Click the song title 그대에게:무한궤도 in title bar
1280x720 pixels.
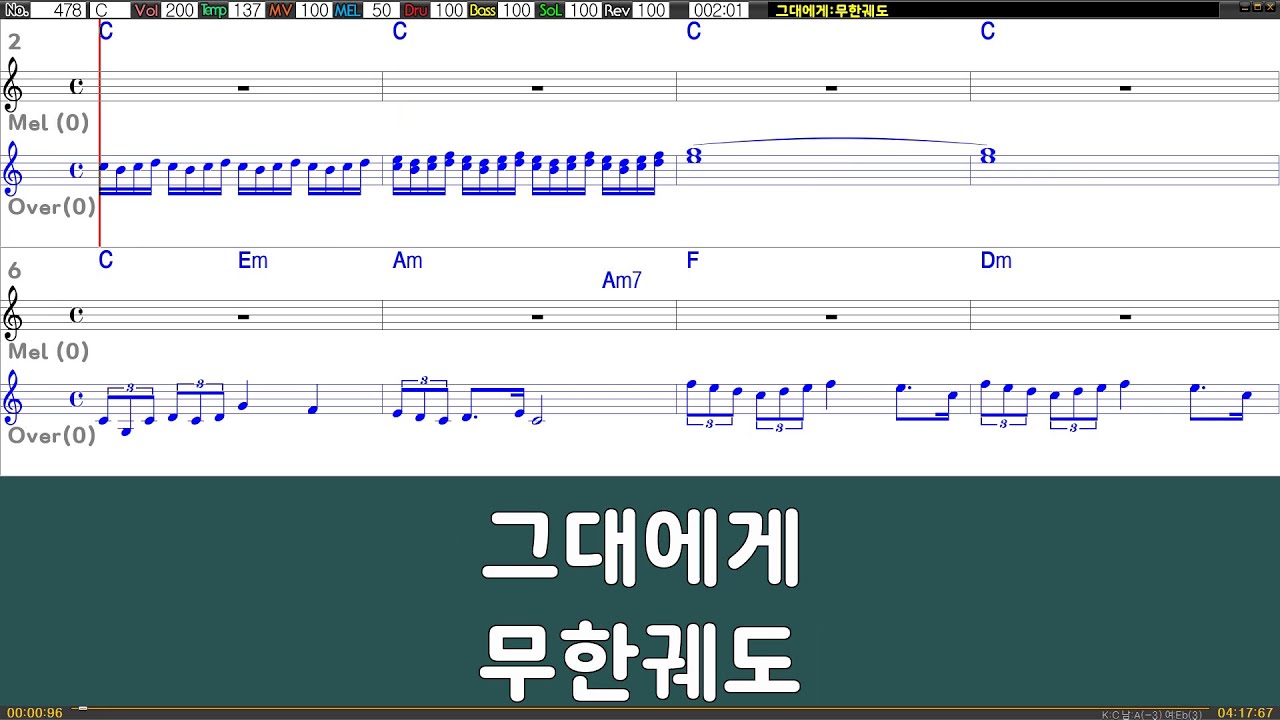tap(832, 11)
